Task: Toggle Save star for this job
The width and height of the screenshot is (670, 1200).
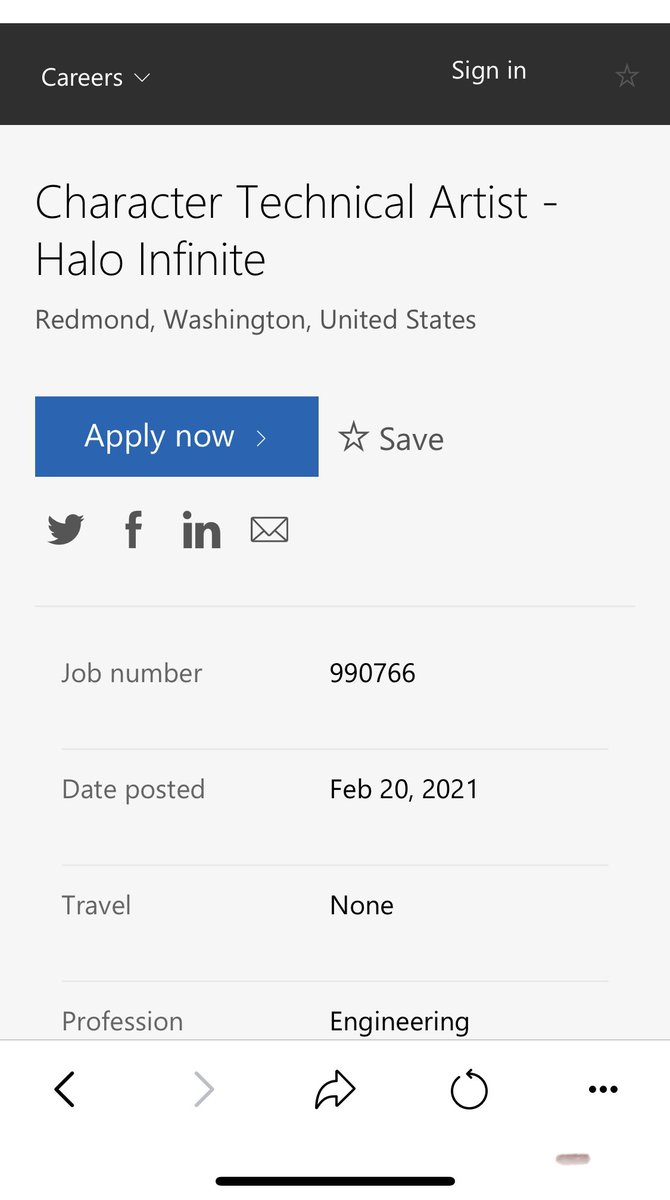Action: (391, 438)
